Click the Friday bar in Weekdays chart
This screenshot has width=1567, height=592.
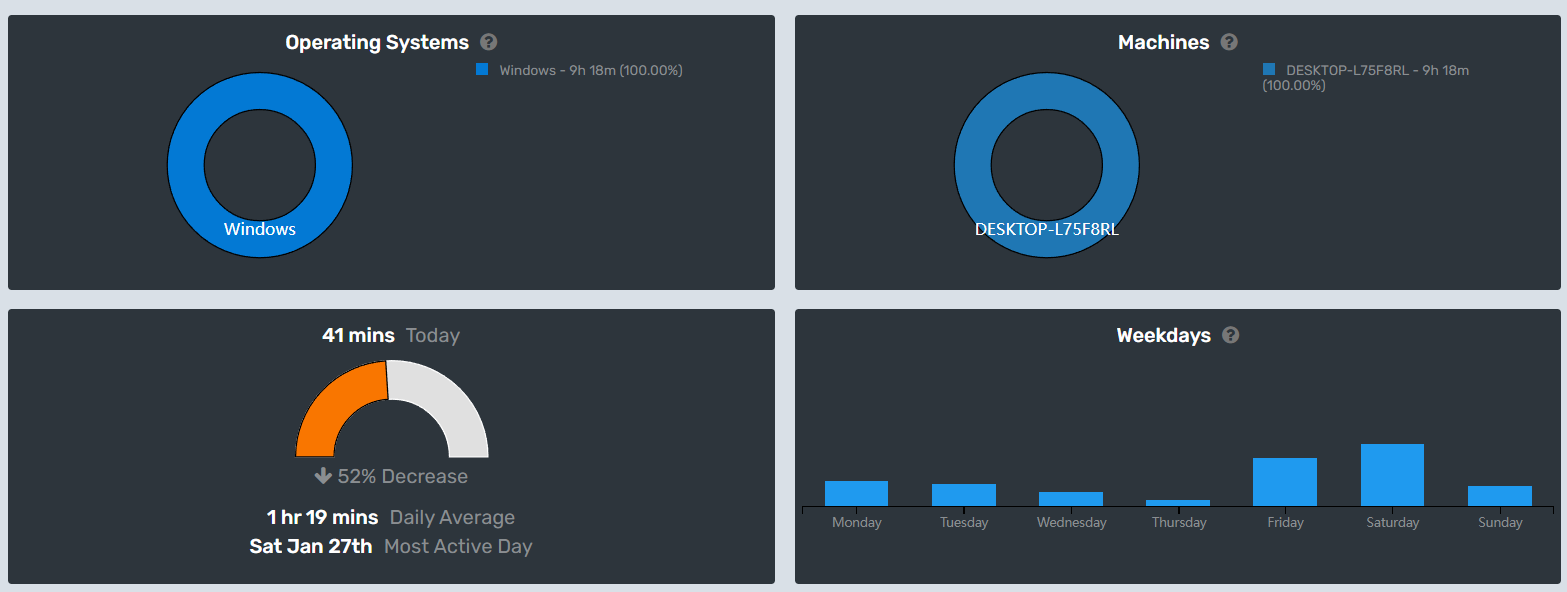(1285, 482)
